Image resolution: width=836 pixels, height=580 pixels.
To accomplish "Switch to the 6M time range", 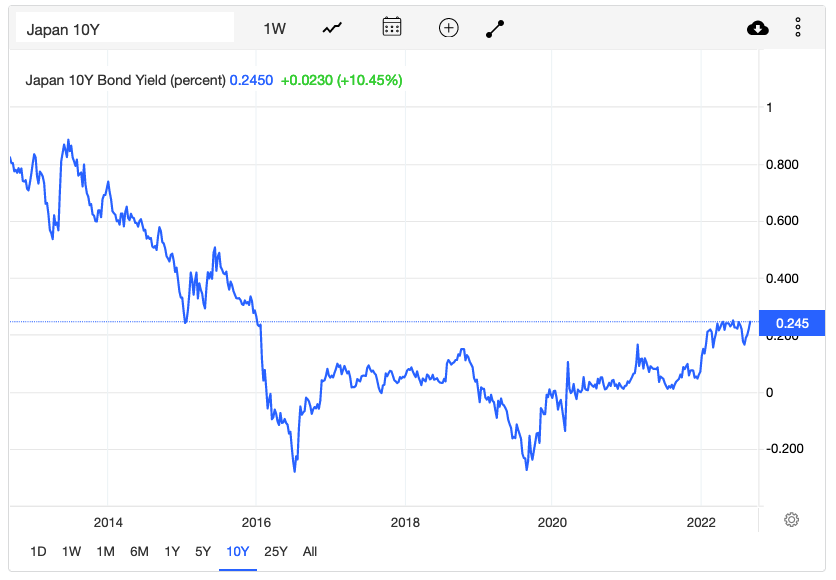I will pyautogui.click(x=139, y=551).
